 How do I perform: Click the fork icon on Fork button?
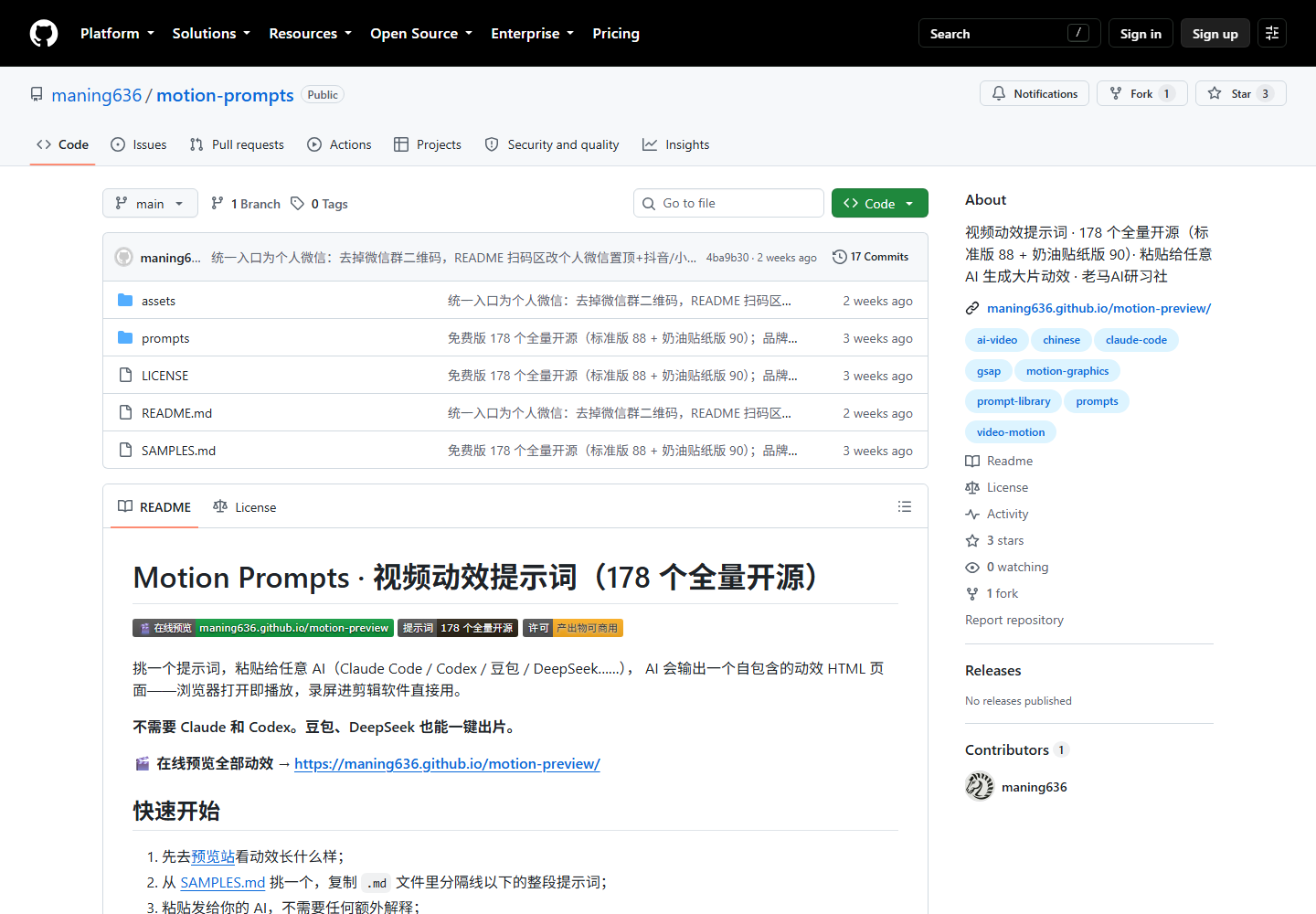pyautogui.click(x=1116, y=93)
